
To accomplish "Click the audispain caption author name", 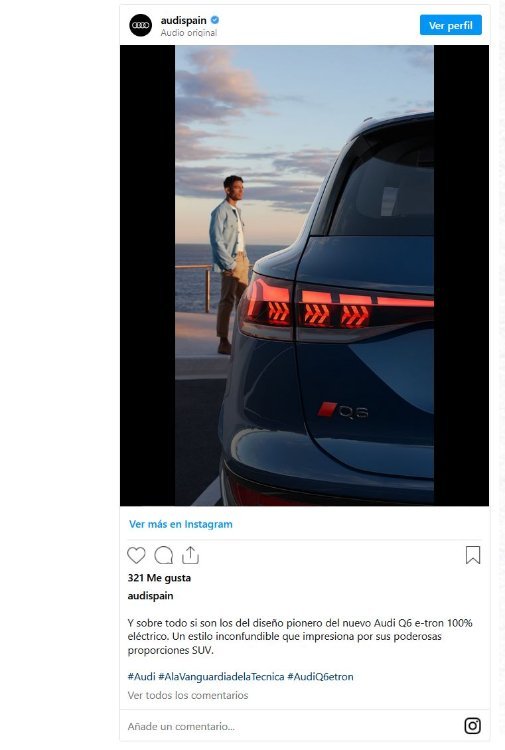I will tap(151, 596).
